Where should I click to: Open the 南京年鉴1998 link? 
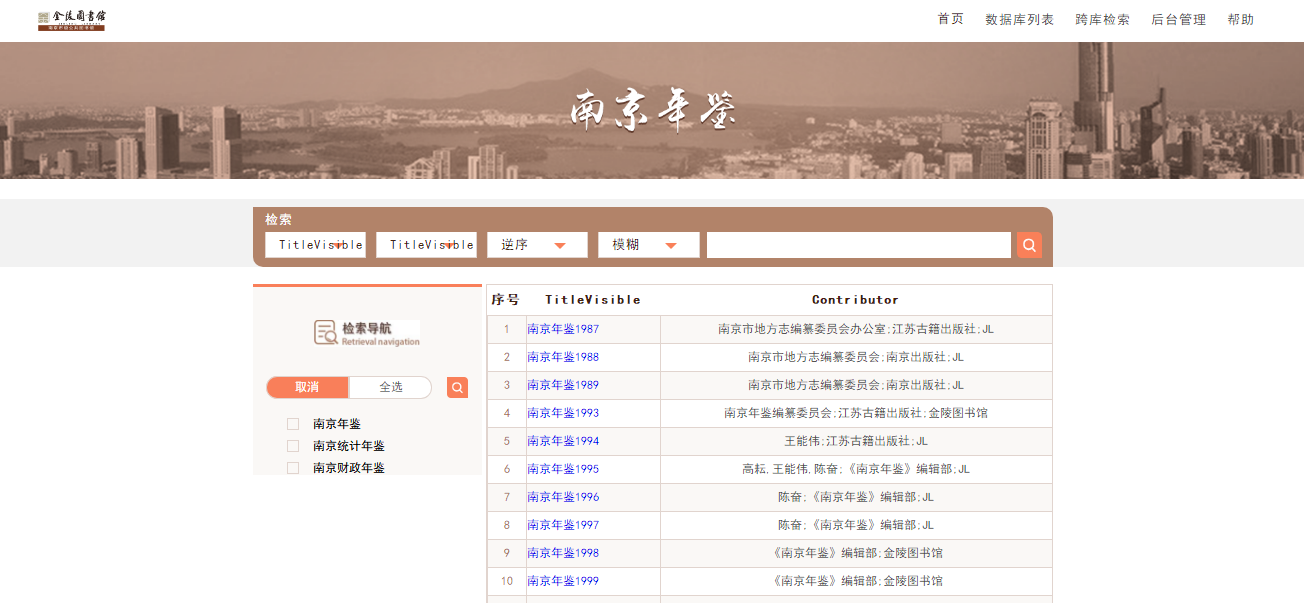[x=563, y=553]
